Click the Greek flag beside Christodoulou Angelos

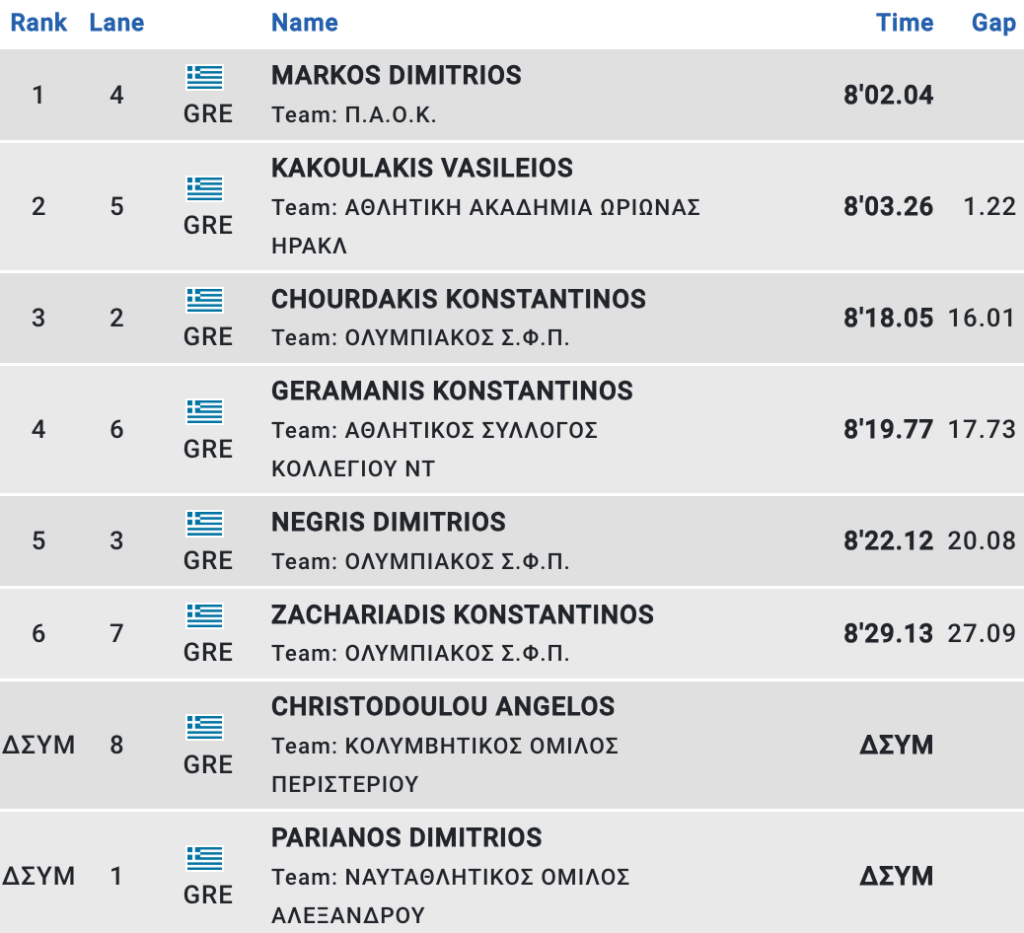tap(204, 727)
